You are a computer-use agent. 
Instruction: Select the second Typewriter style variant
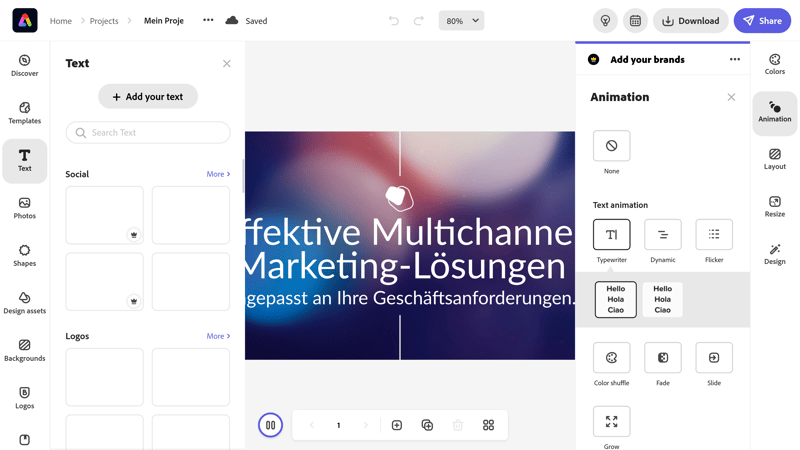[662, 299]
